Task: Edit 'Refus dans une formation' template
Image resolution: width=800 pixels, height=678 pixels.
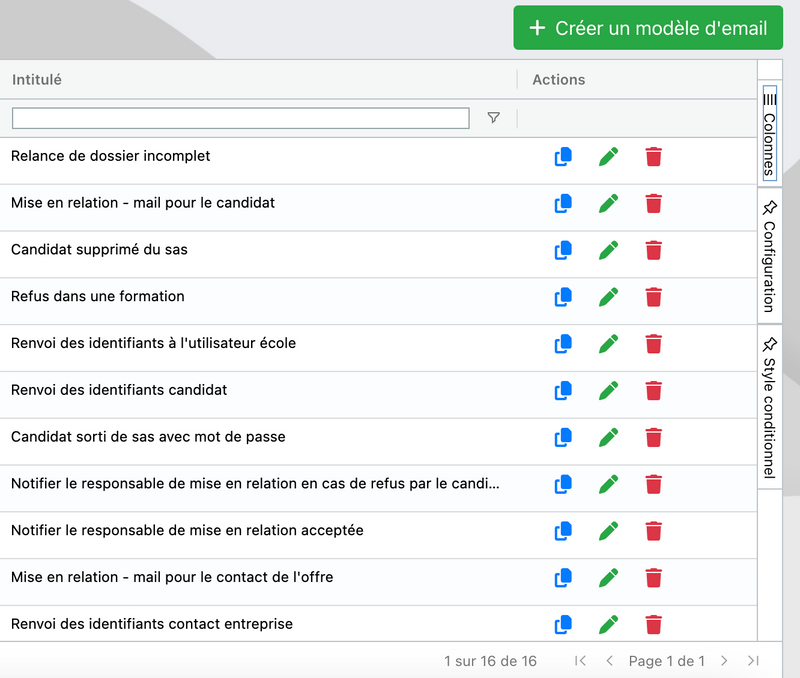Action: pyautogui.click(x=609, y=297)
